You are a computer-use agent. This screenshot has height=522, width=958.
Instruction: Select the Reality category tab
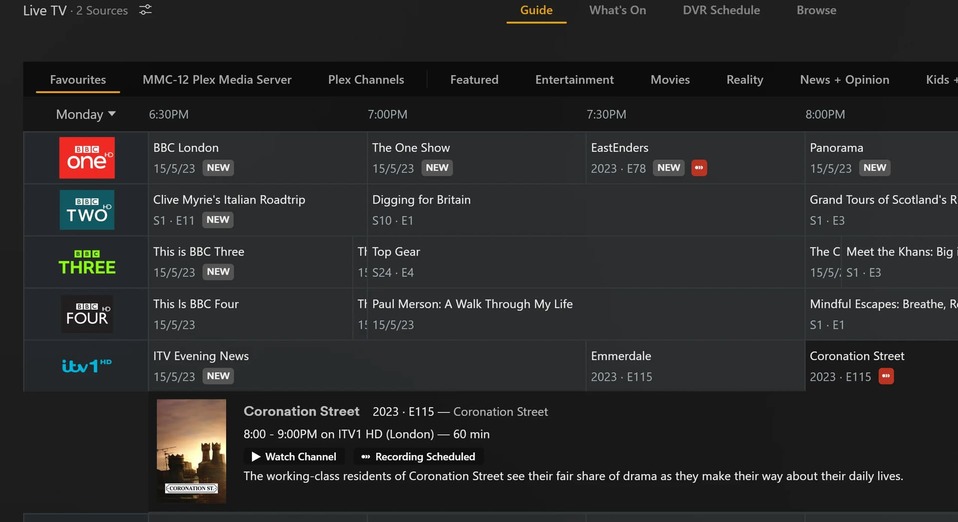click(x=745, y=79)
